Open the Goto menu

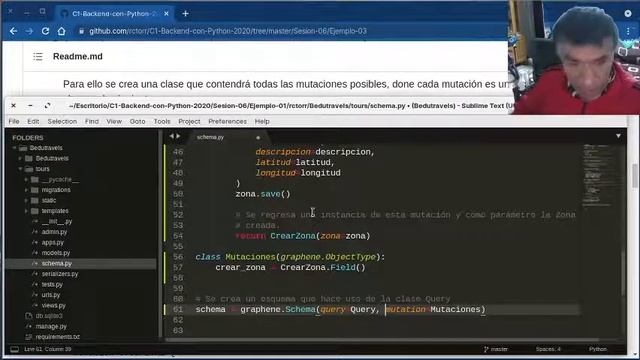[x=138, y=121]
